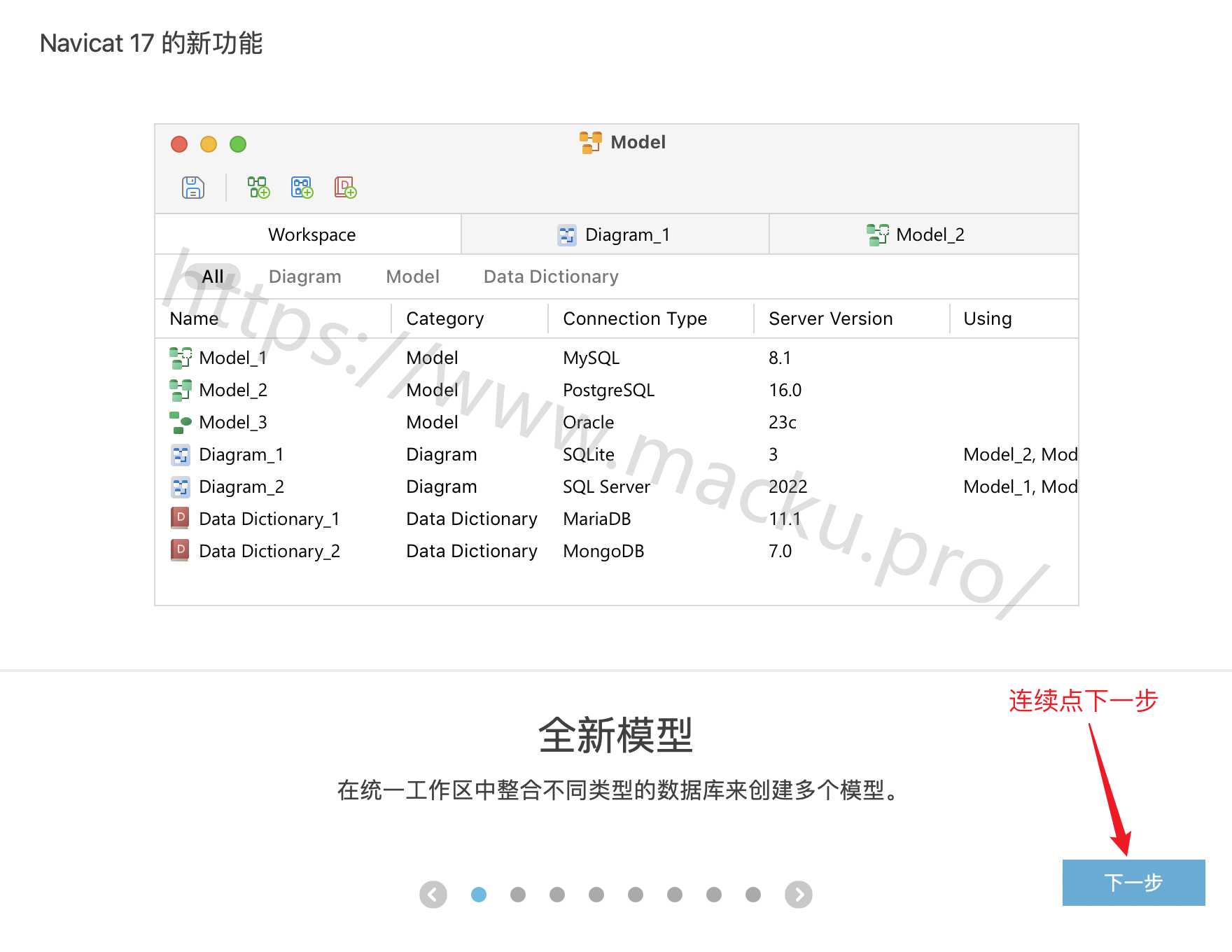Viewport: 1232px width, 952px height.
Task: Select the All filter
Action: (x=213, y=276)
